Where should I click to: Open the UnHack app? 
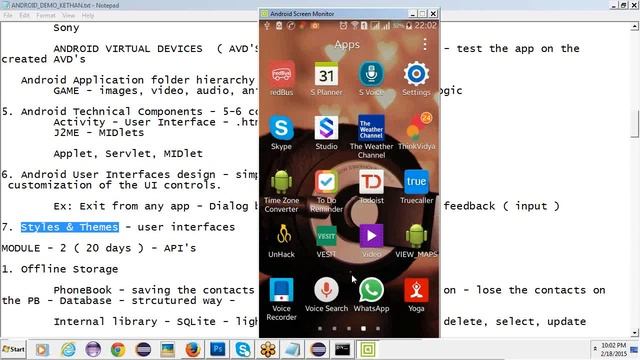click(283, 236)
